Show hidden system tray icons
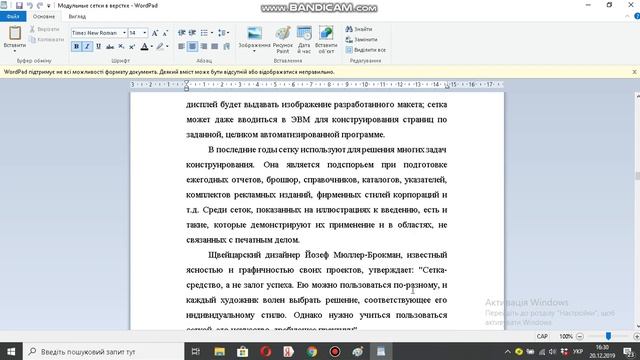640x360 pixels. (507, 351)
